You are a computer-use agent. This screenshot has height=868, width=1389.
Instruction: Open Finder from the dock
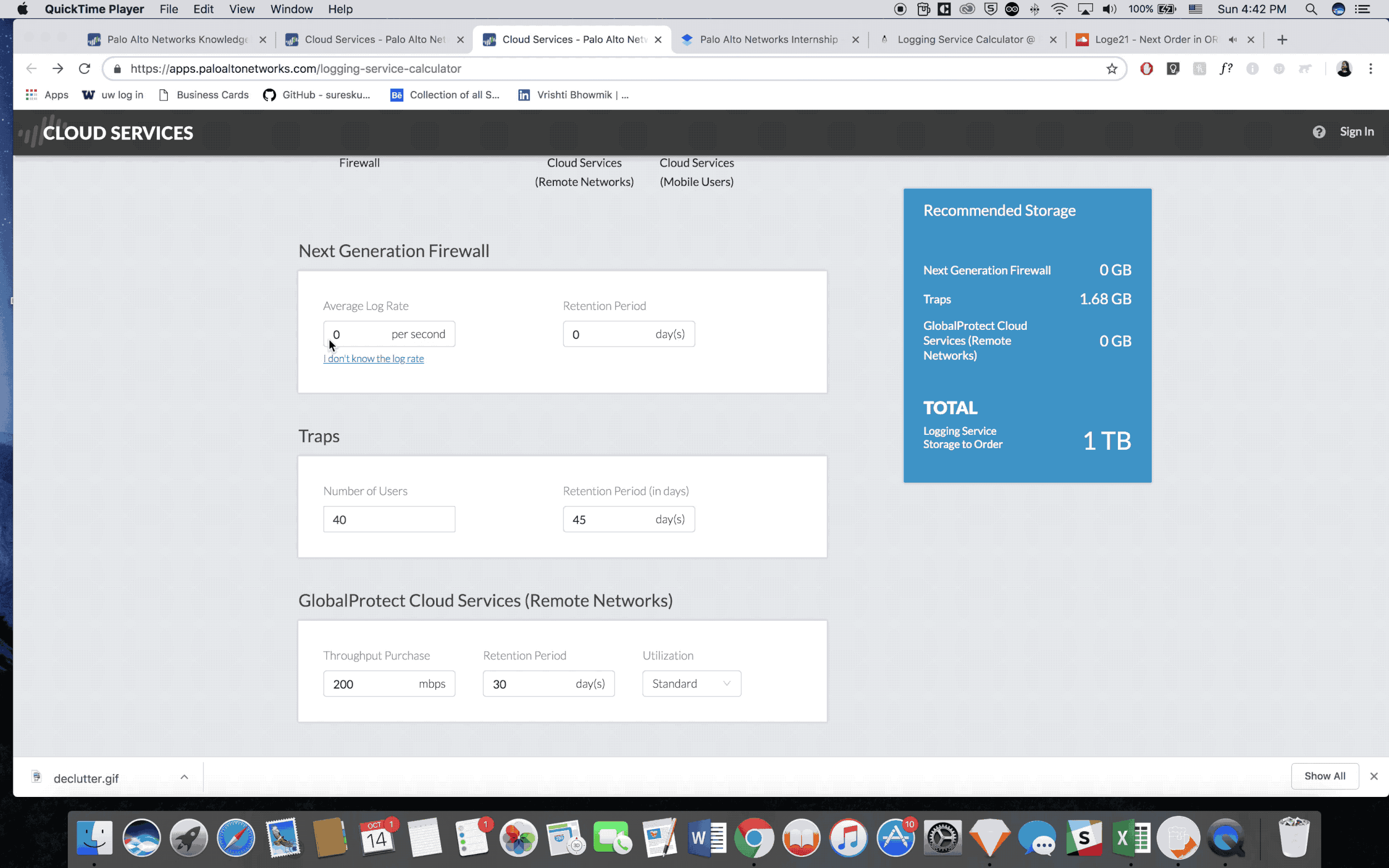coord(94,838)
